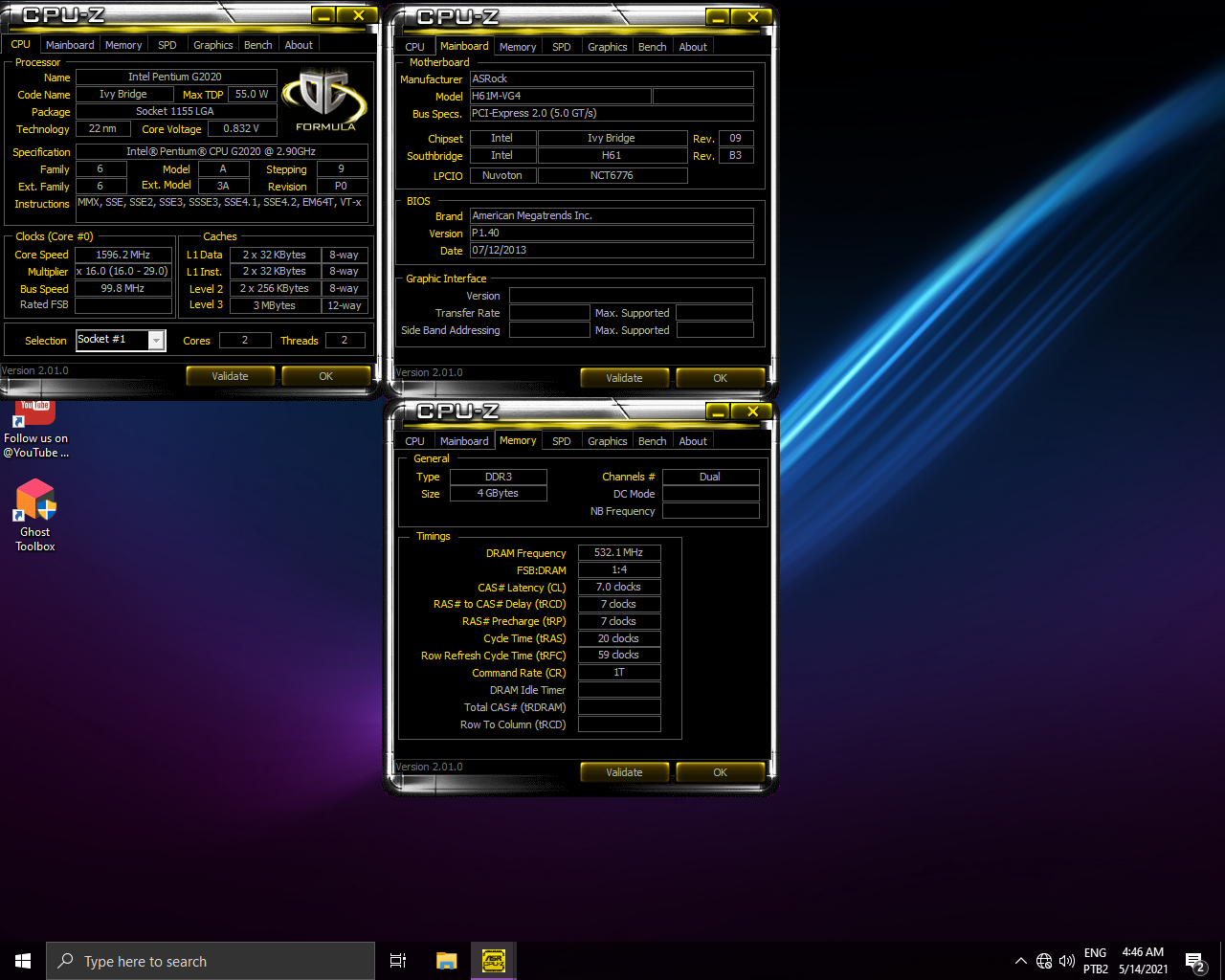Click Validate in the Memory window
The width and height of the screenshot is (1225, 980).
pos(624,772)
